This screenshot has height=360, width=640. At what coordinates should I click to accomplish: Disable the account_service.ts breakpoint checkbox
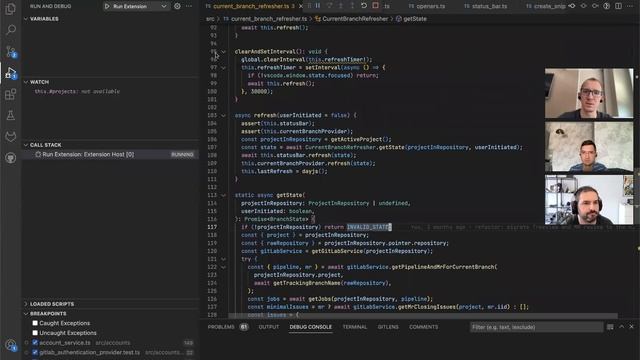tap(35, 342)
